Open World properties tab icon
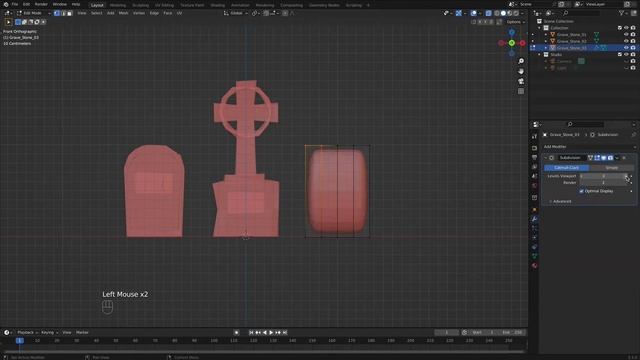Image resolution: width=640 pixels, height=360 pixels. (x=534, y=186)
